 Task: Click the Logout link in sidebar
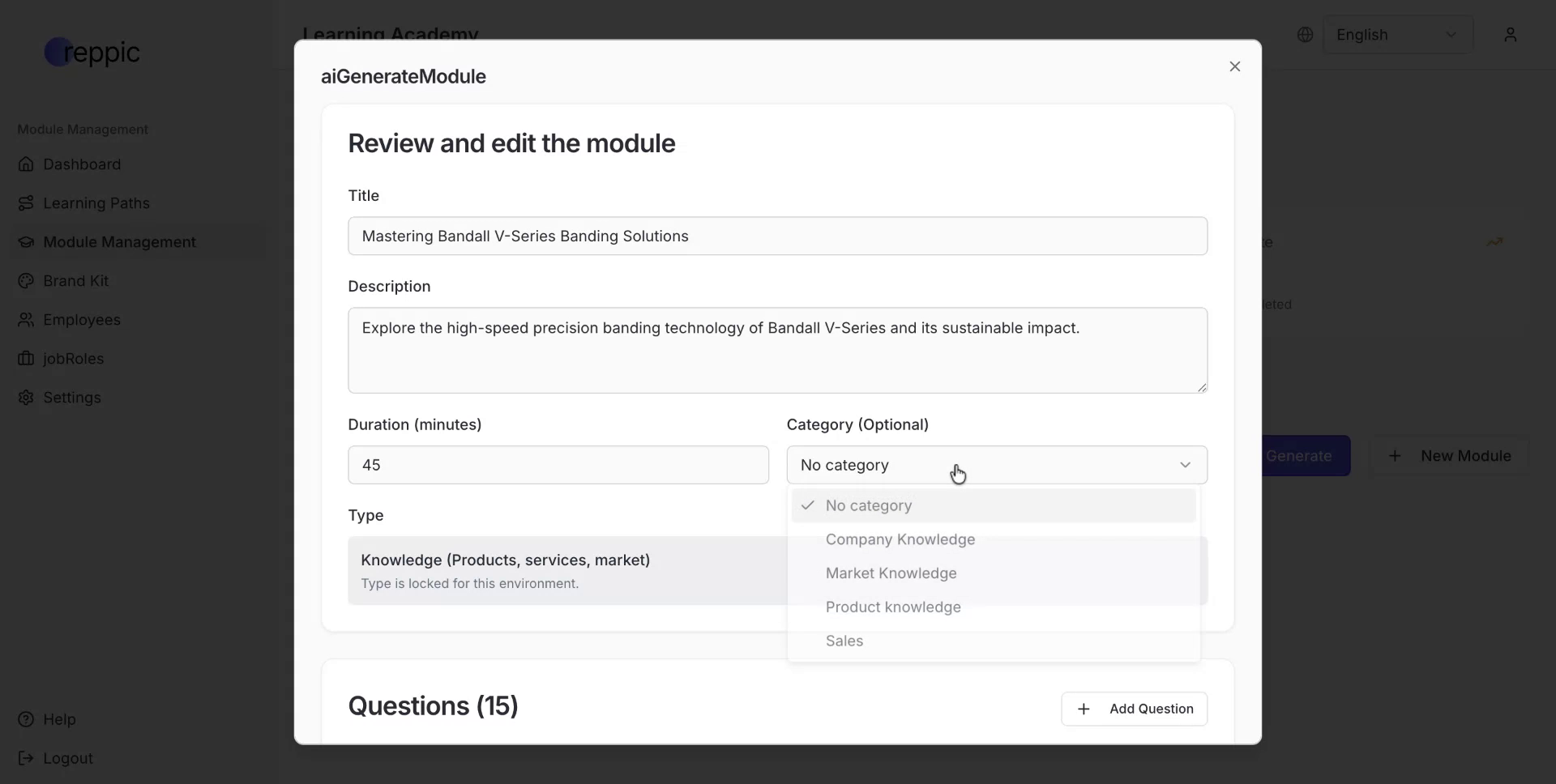pos(67,758)
